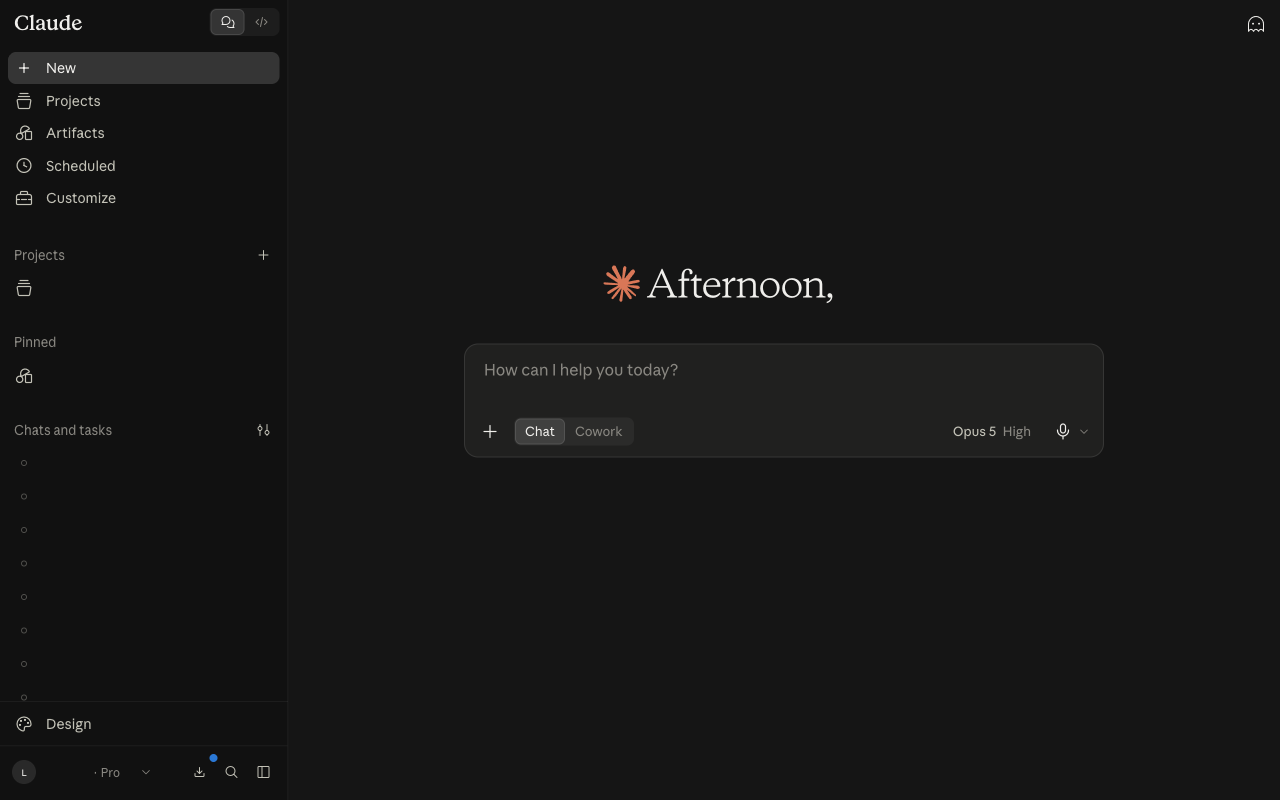Image resolution: width=1280 pixels, height=800 pixels.
Task: Click the Claude logo text
Action: pos(48,22)
